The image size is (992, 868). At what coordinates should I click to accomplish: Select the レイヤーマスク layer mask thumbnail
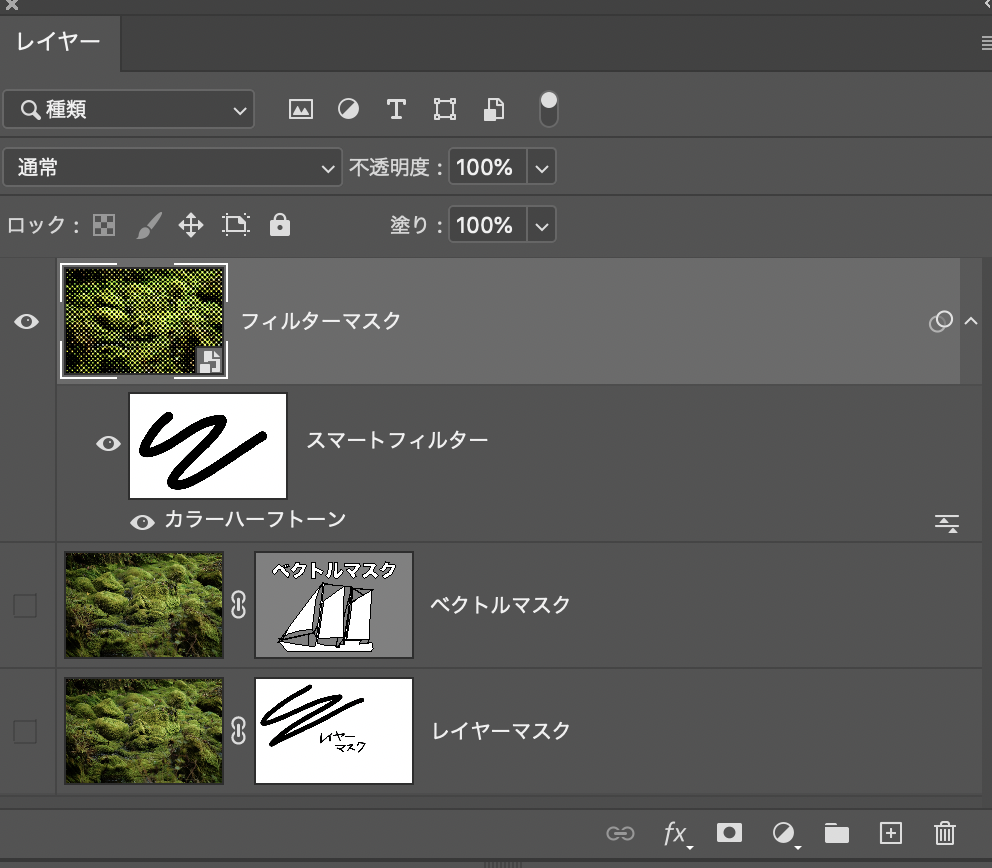pyautogui.click(x=333, y=731)
